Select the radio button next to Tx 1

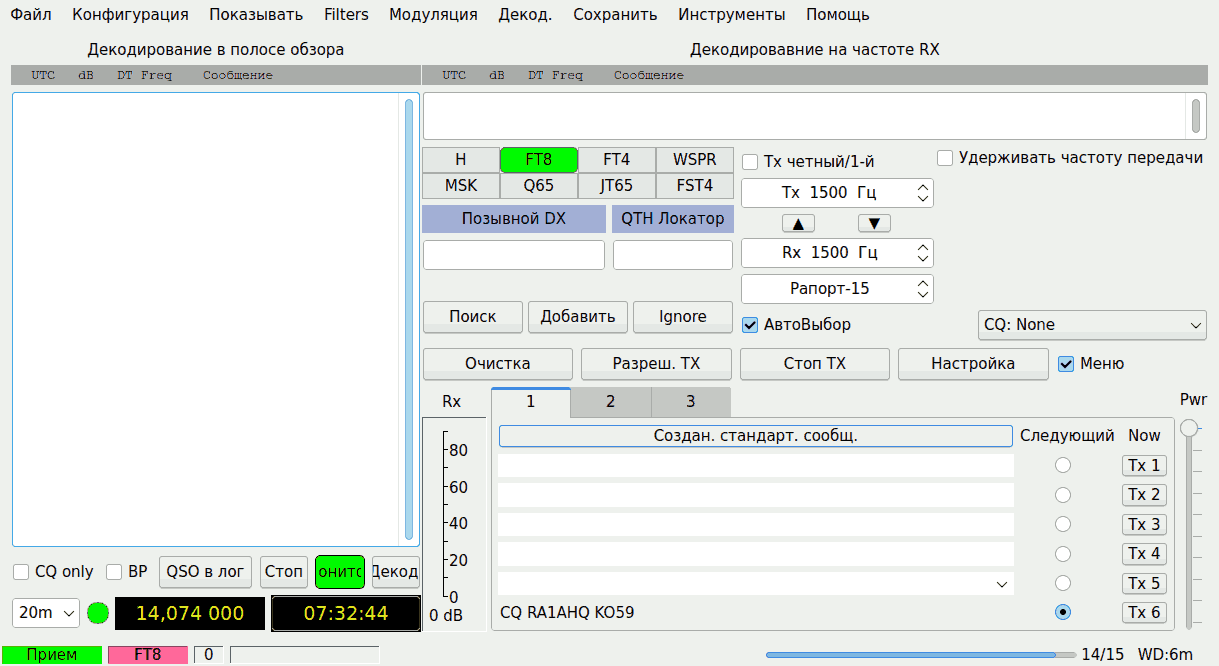pyautogui.click(x=1063, y=465)
